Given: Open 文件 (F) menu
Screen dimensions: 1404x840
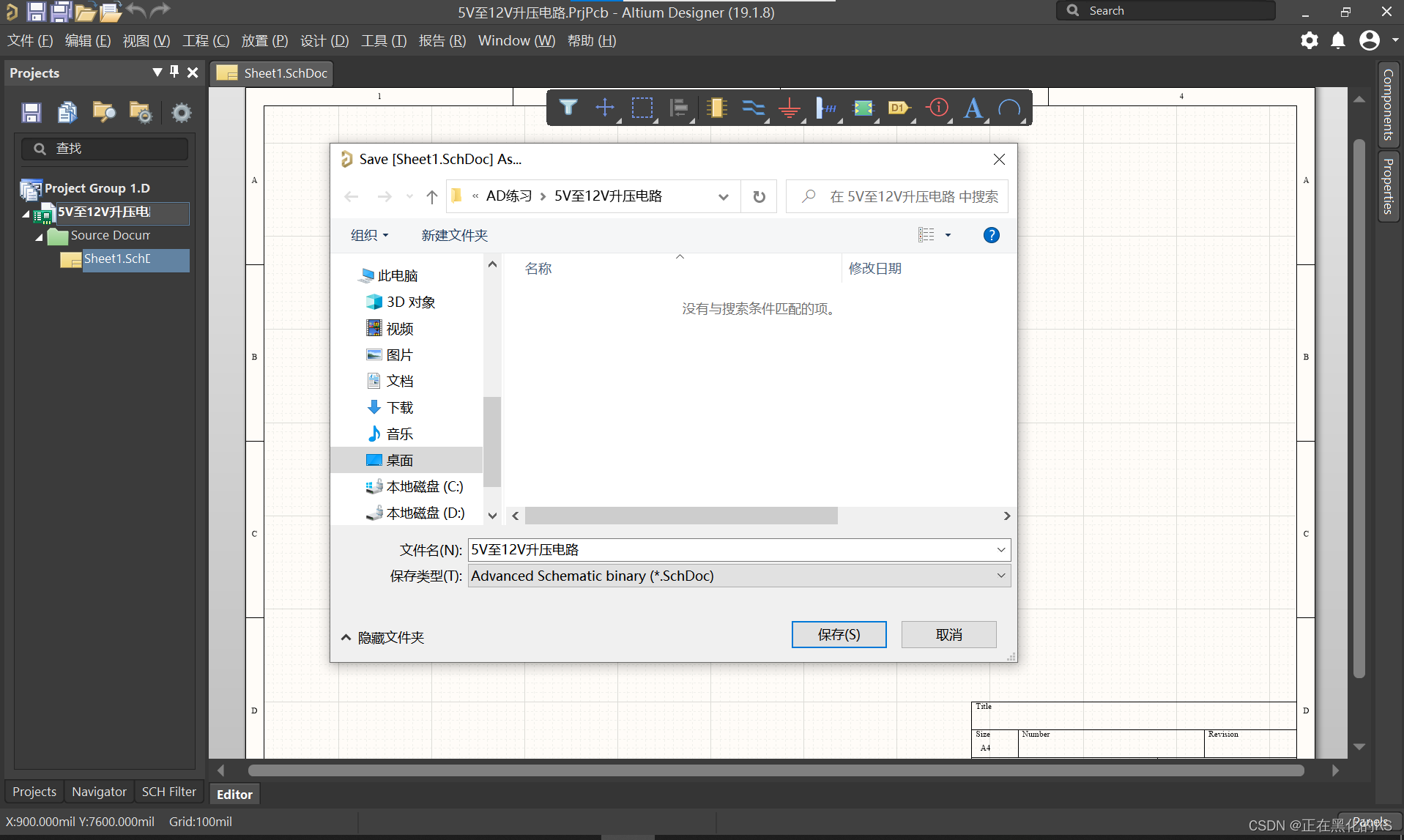Looking at the screenshot, I should pos(30,40).
